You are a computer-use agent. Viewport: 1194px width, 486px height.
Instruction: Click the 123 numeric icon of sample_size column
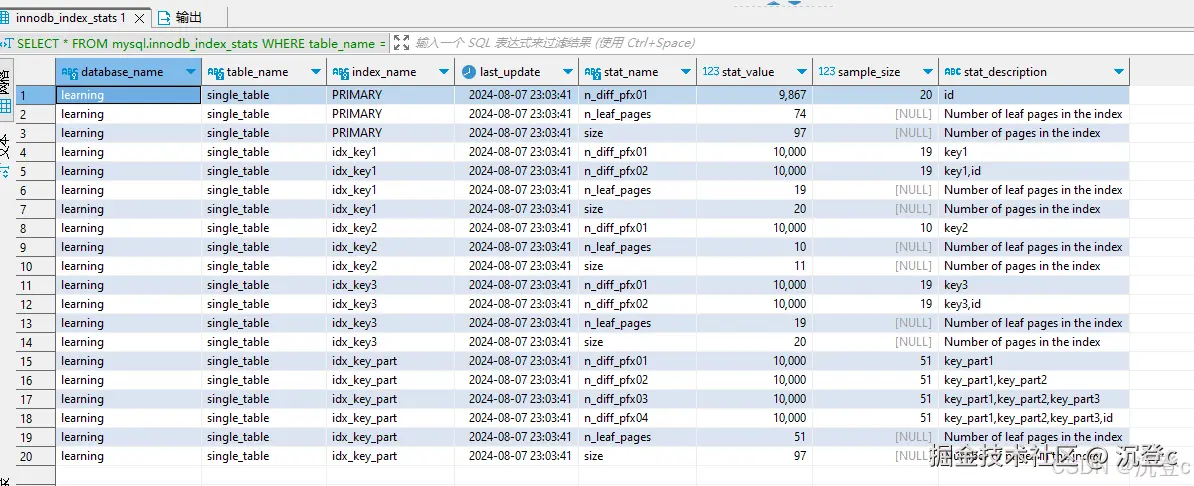pyautogui.click(x=826, y=72)
